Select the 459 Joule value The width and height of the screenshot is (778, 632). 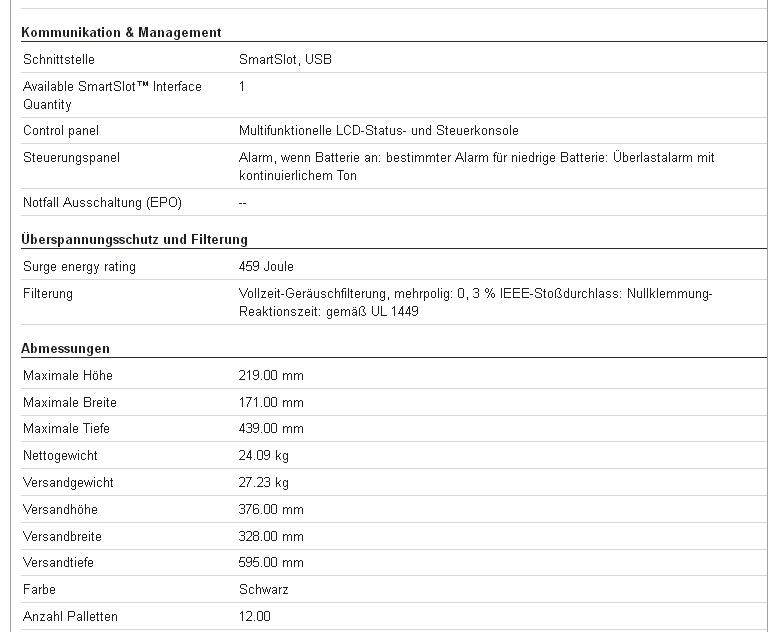pos(266,267)
